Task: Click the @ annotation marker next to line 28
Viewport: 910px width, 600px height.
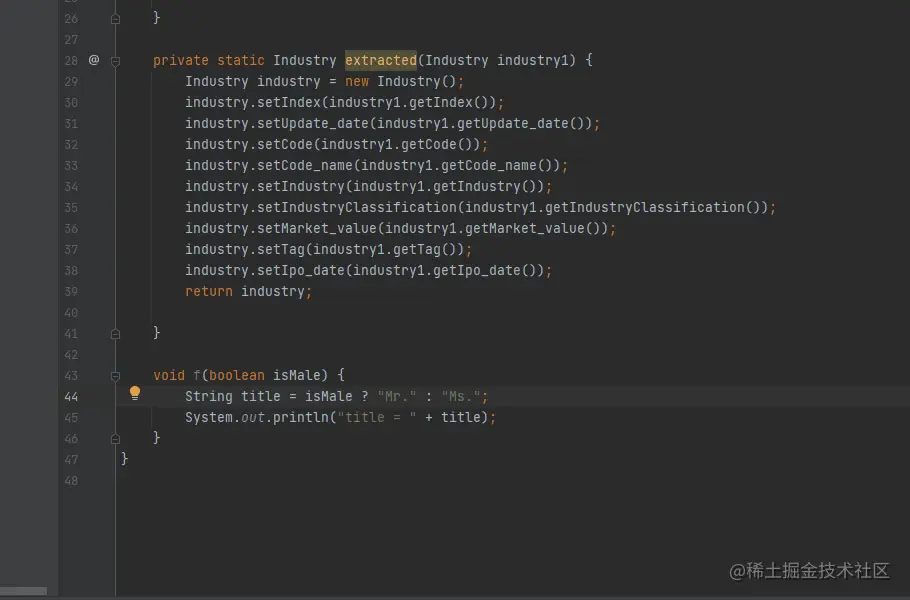Action: point(93,60)
